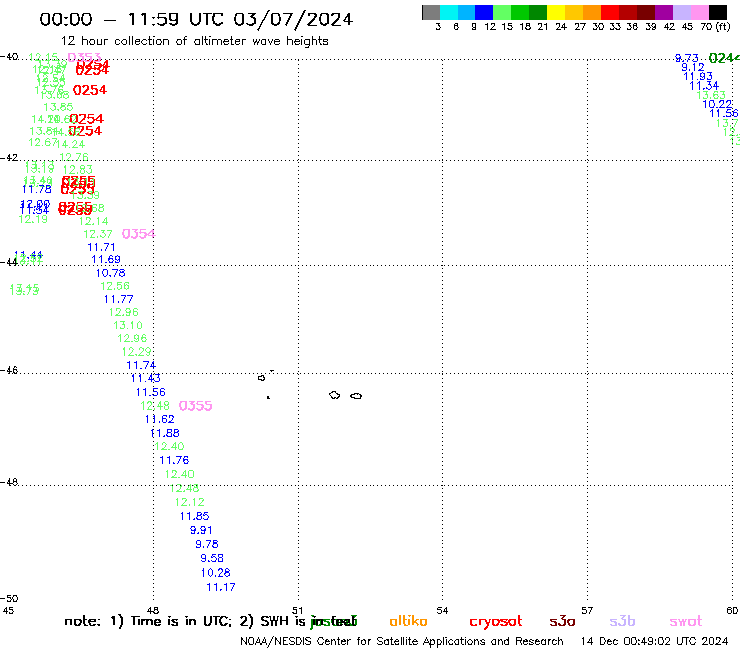Click the bright red 33 ft legend swatch
This screenshot has width=740, height=650.
[610, 12]
